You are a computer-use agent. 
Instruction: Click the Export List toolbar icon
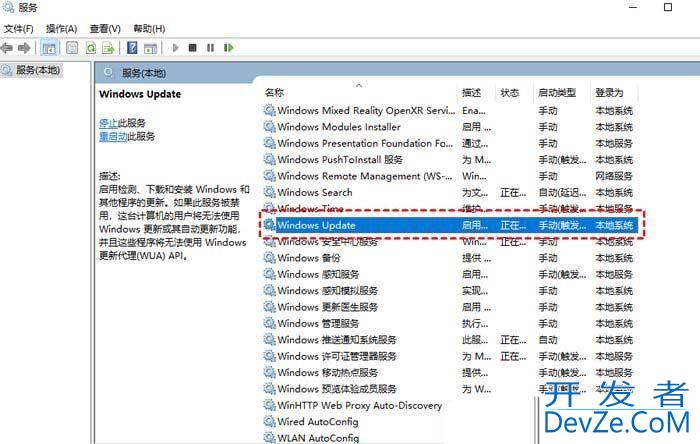(108, 48)
